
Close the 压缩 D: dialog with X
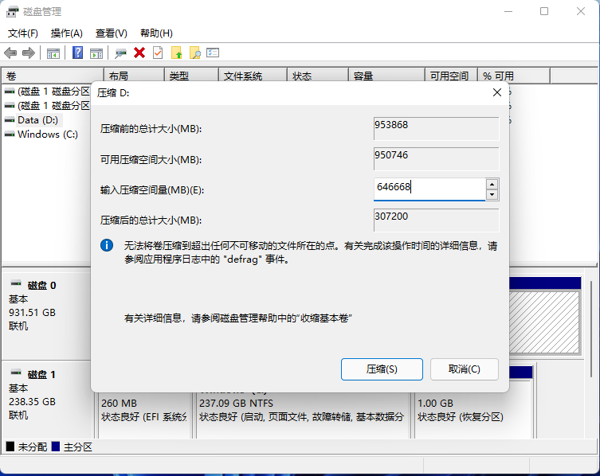(497, 92)
